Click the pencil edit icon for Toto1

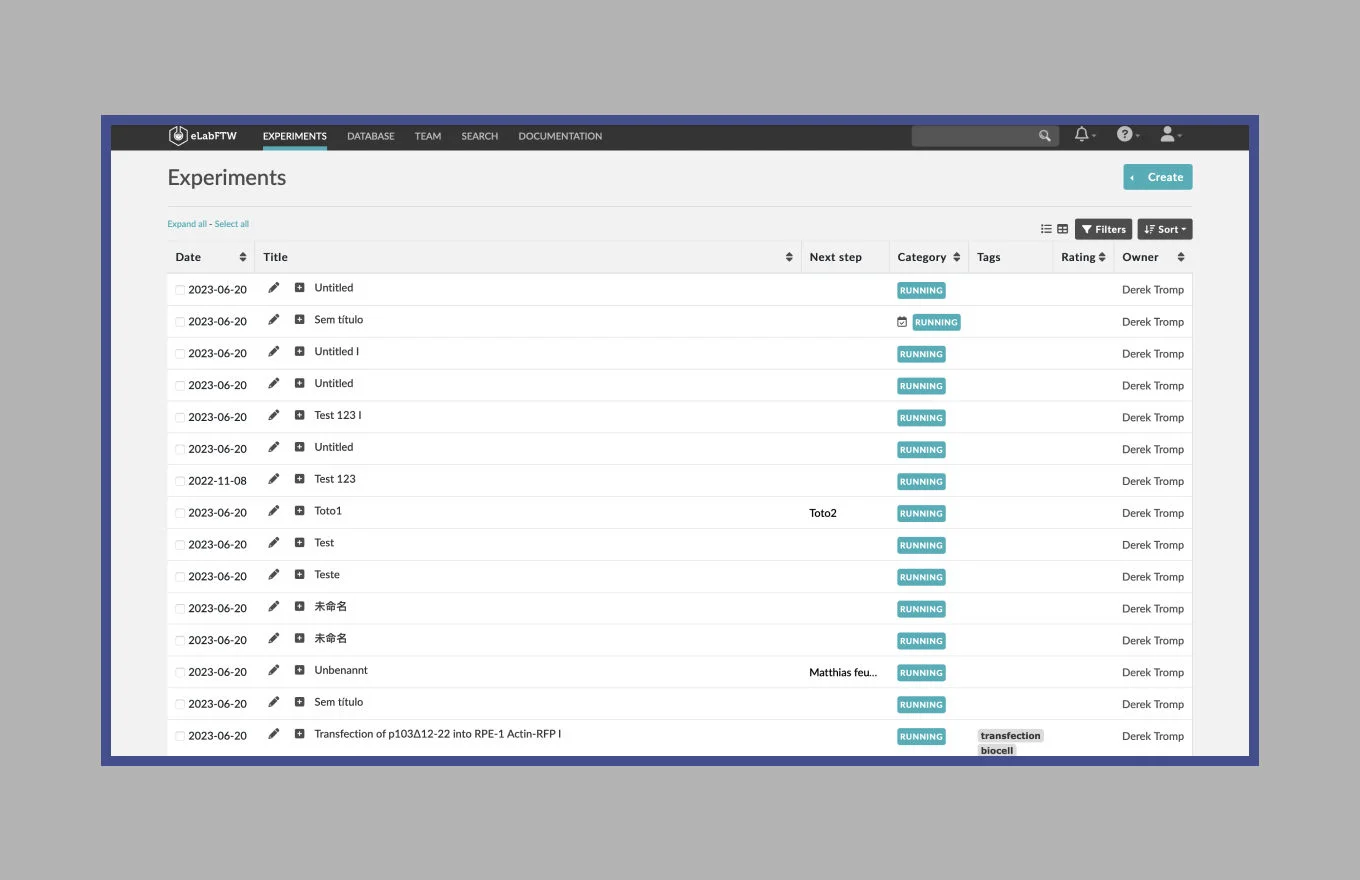pyautogui.click(x=274, y=511)
